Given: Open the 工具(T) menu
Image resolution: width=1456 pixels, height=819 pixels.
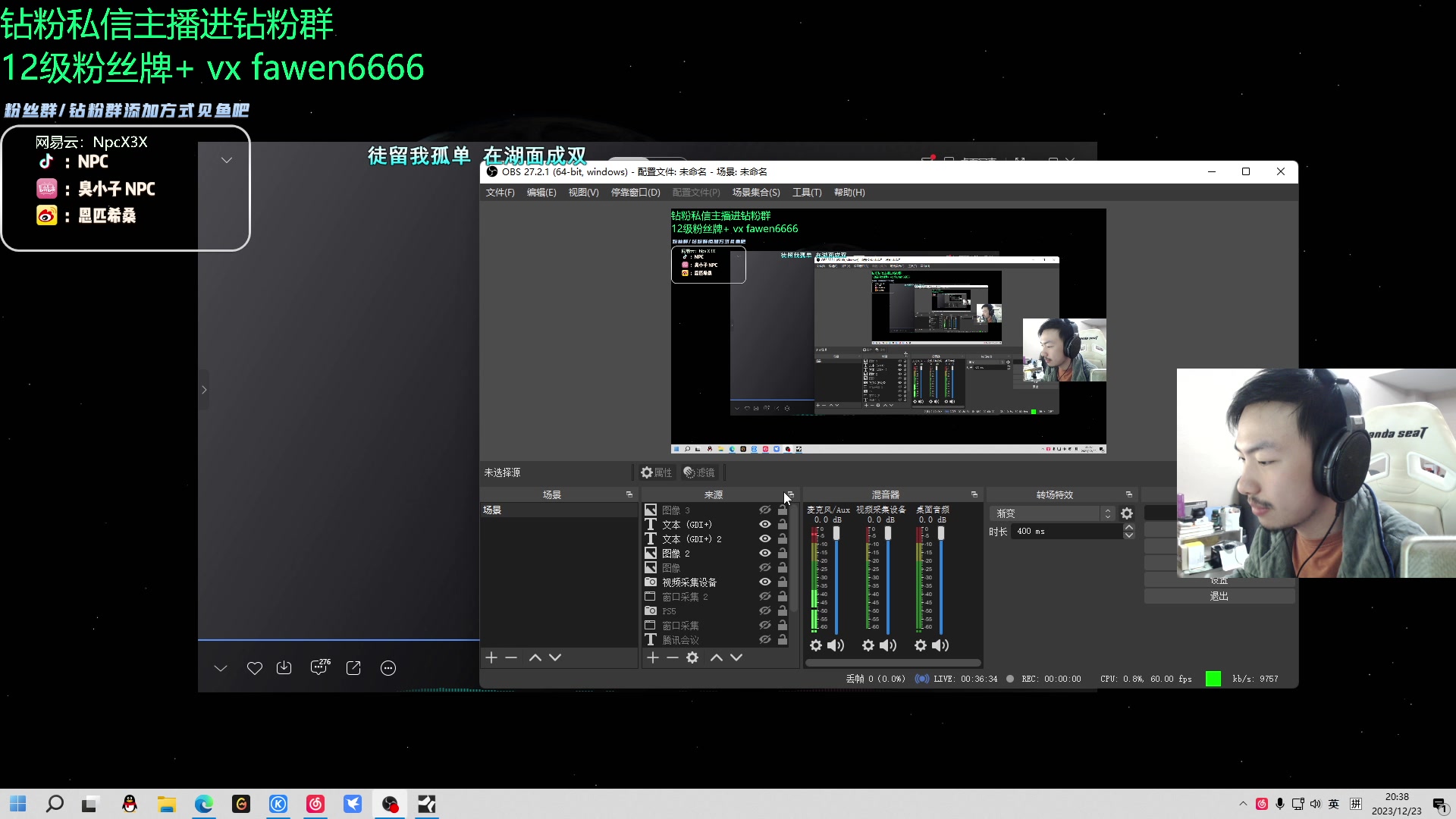Looking at the screenshot, I should point(807,193).
